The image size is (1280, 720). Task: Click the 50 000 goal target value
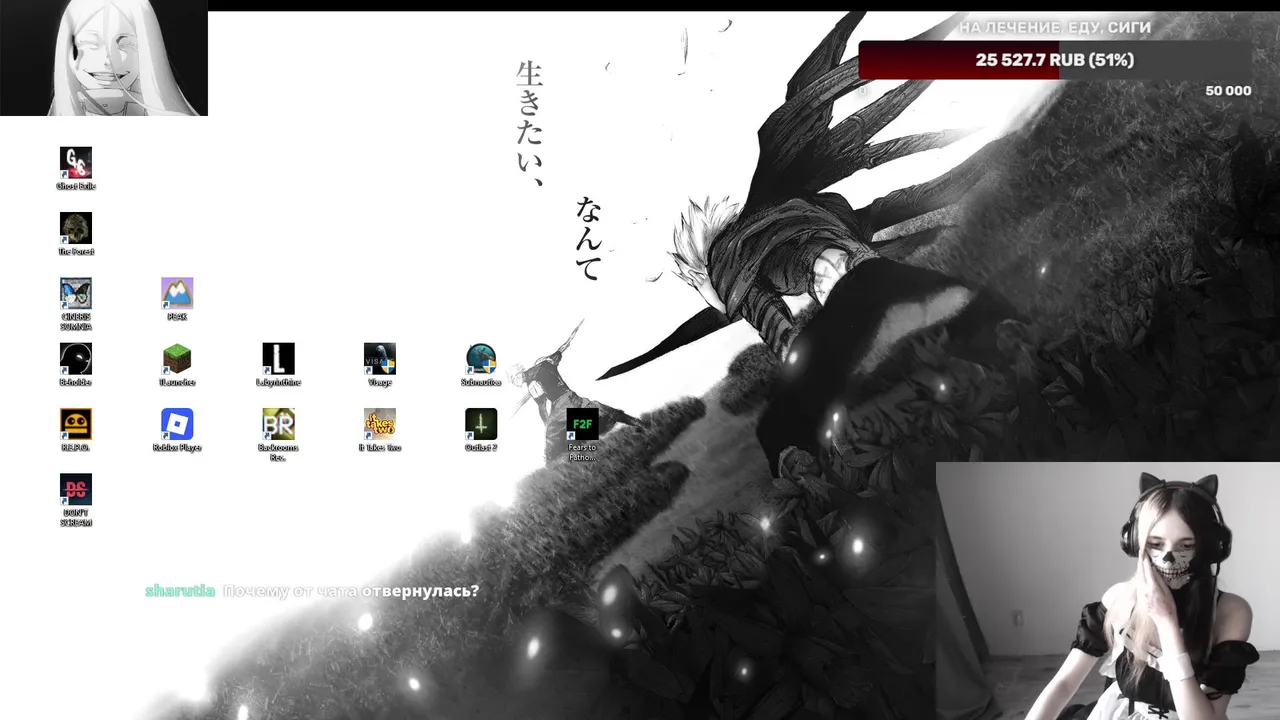pos(1228,91)
